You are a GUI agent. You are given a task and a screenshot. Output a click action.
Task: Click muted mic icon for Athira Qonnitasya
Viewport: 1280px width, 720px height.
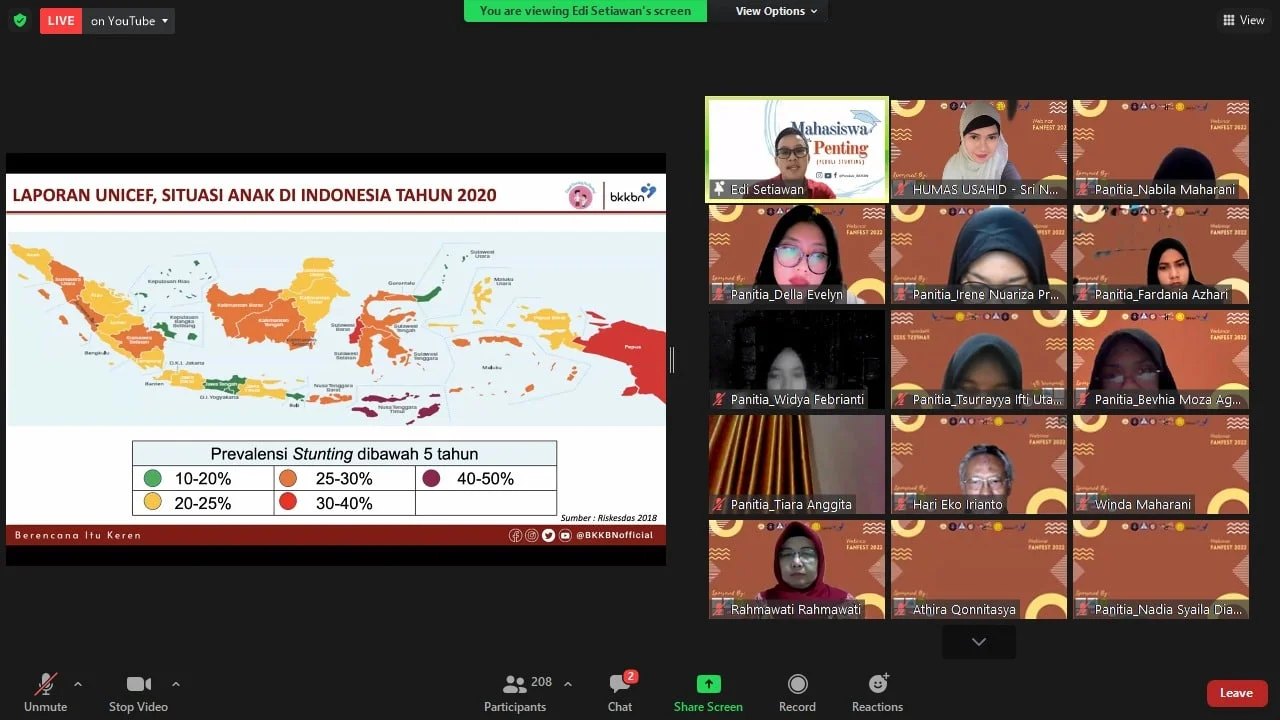pyautogui.click(x=901, y=609)
